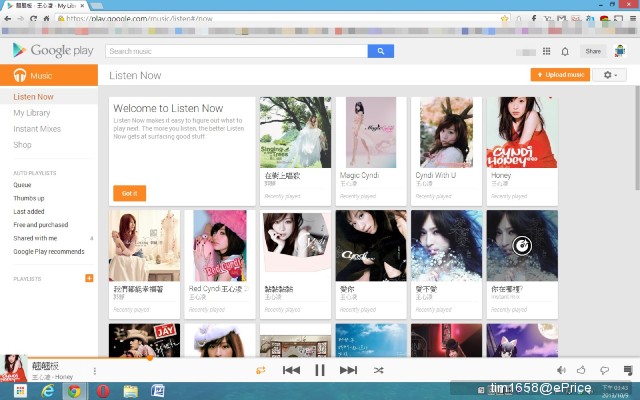The width and height of the screenshot is (640, 400).
Task: Open Free and purchased playlist
Action: click(41, 224)
